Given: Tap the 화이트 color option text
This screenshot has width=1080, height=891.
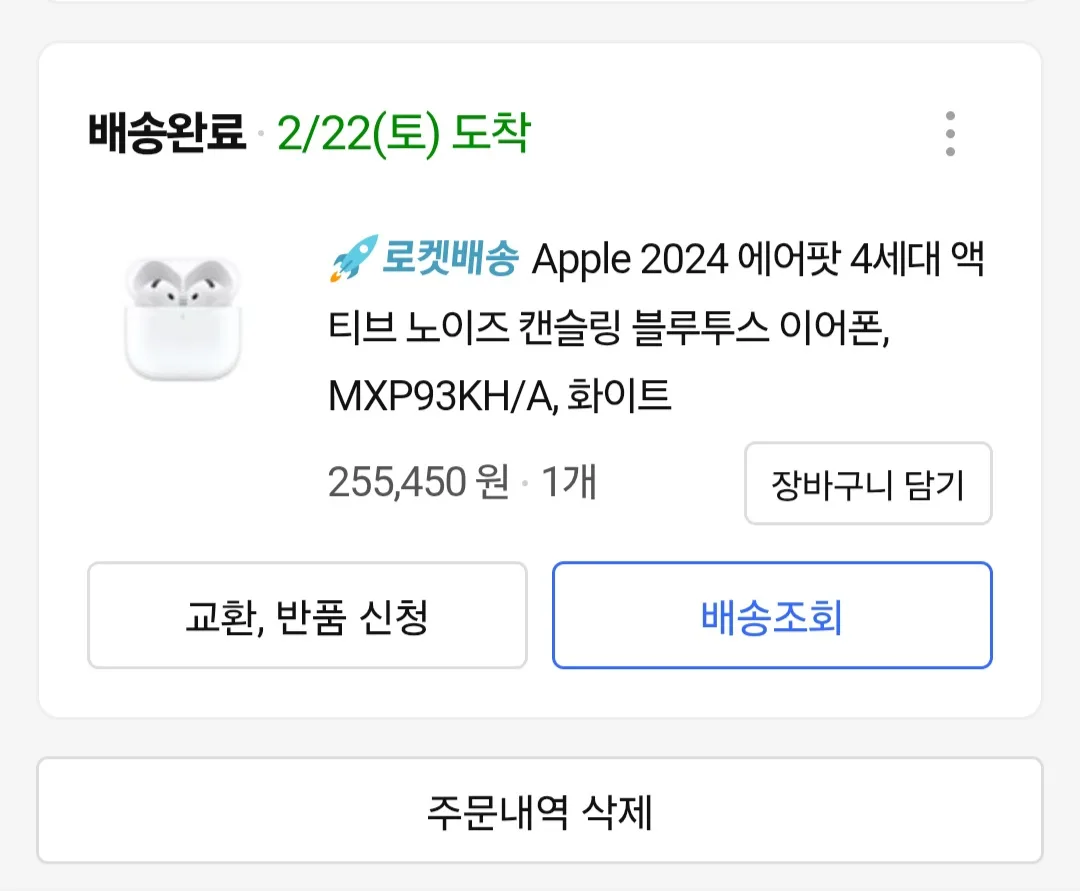Looking at the screenshot, I should [x=619, y=396].
